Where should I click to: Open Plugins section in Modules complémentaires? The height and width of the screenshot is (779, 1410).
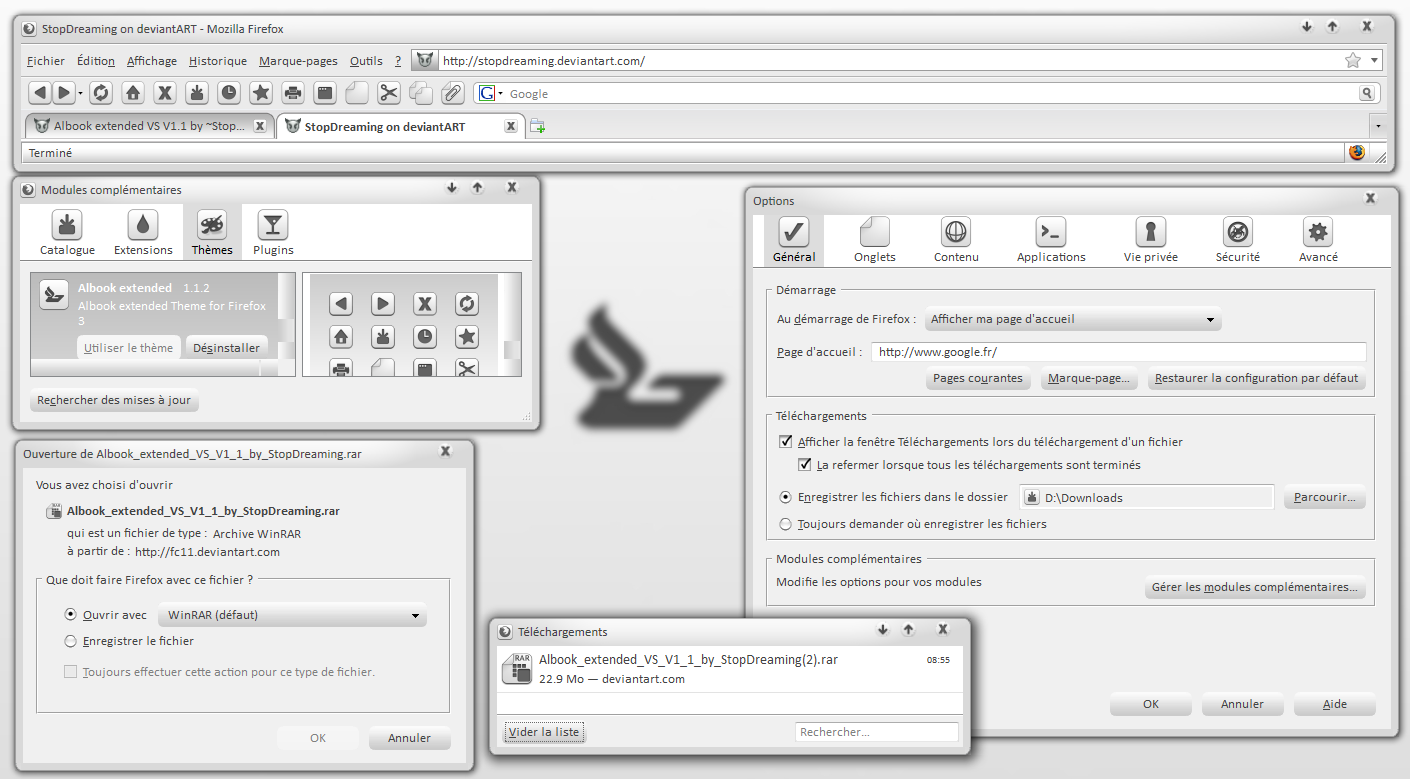pyautogui.click(x=273, y=233)
